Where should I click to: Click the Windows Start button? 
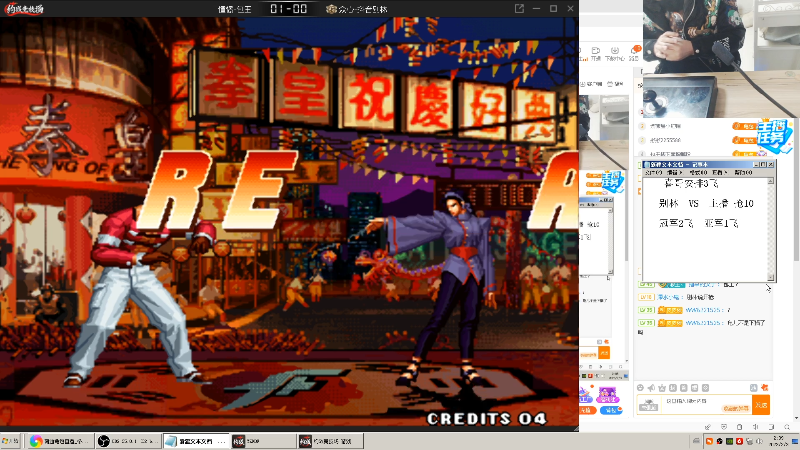(x=10, y=441)
